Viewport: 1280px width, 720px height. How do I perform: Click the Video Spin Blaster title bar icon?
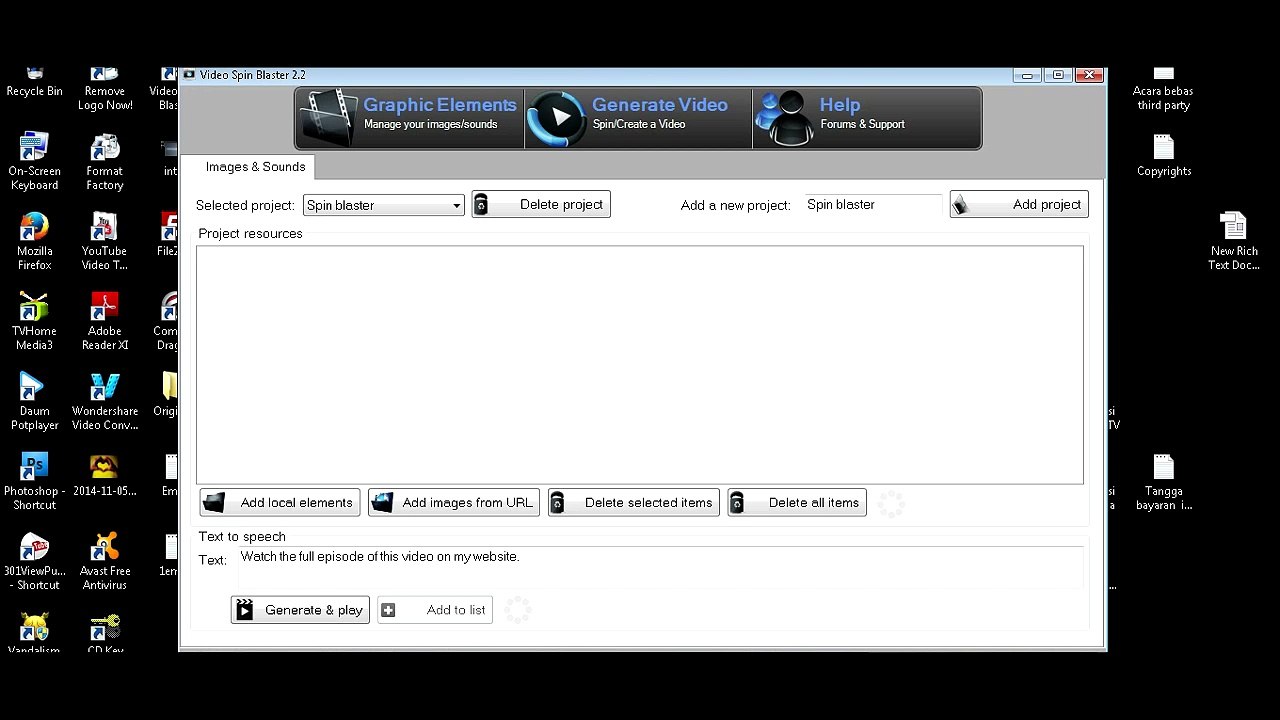[189, 75]
